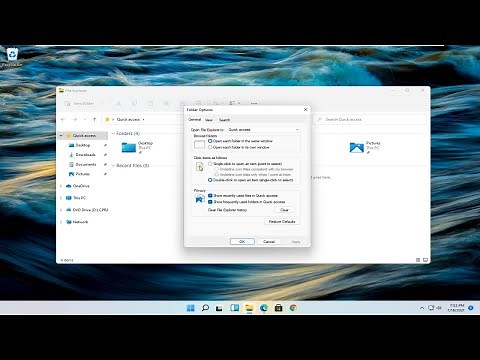Collapse Quick access in the navigation pane

pos(61,136)
